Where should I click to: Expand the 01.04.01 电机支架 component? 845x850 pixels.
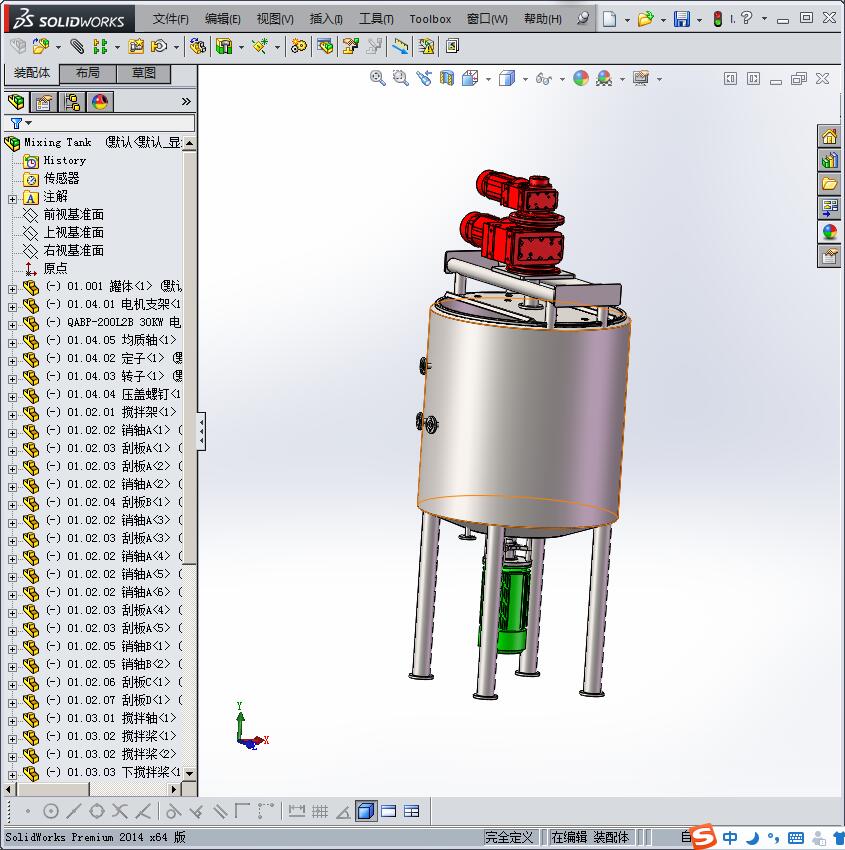[12, 307]
